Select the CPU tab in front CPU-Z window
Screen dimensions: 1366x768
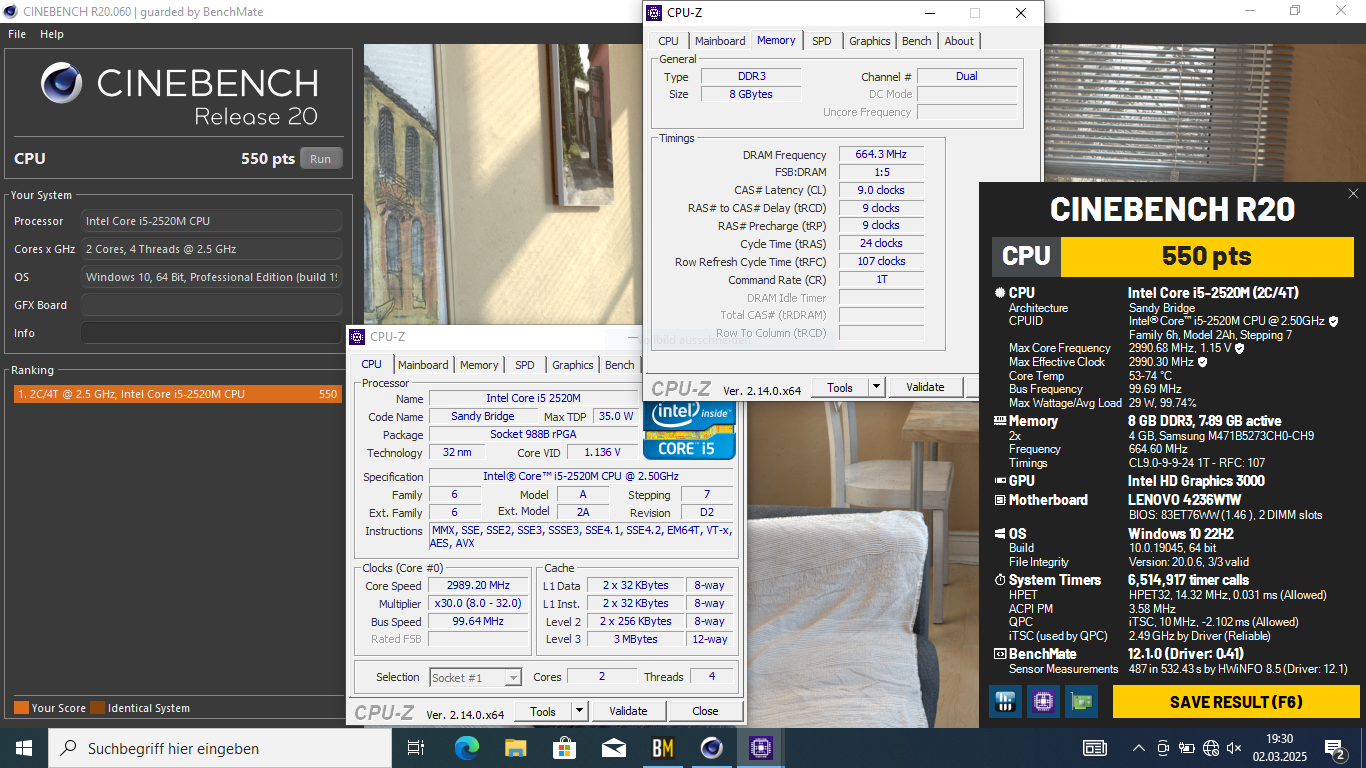point(371,364)
